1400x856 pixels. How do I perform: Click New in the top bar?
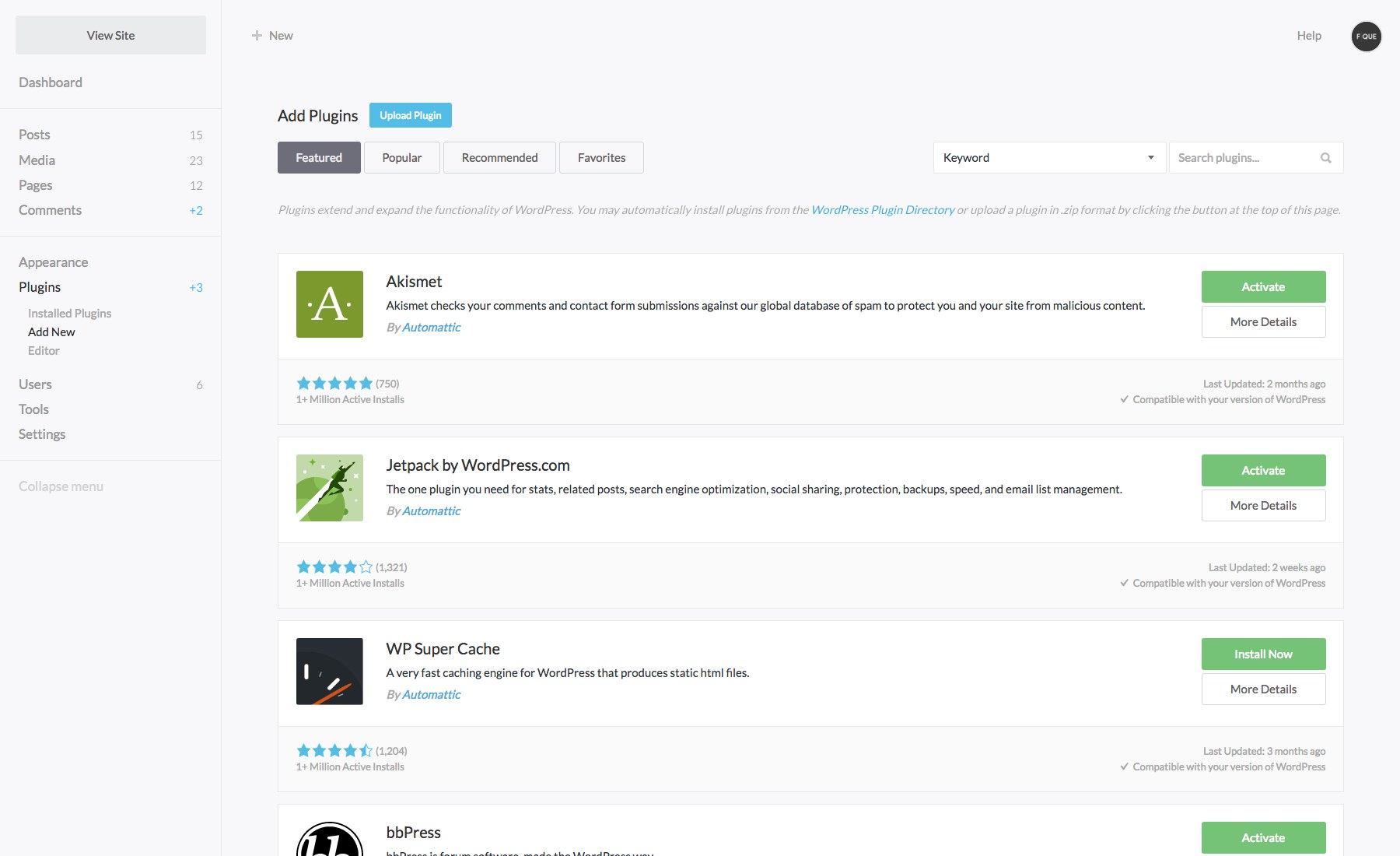(281, 36)
